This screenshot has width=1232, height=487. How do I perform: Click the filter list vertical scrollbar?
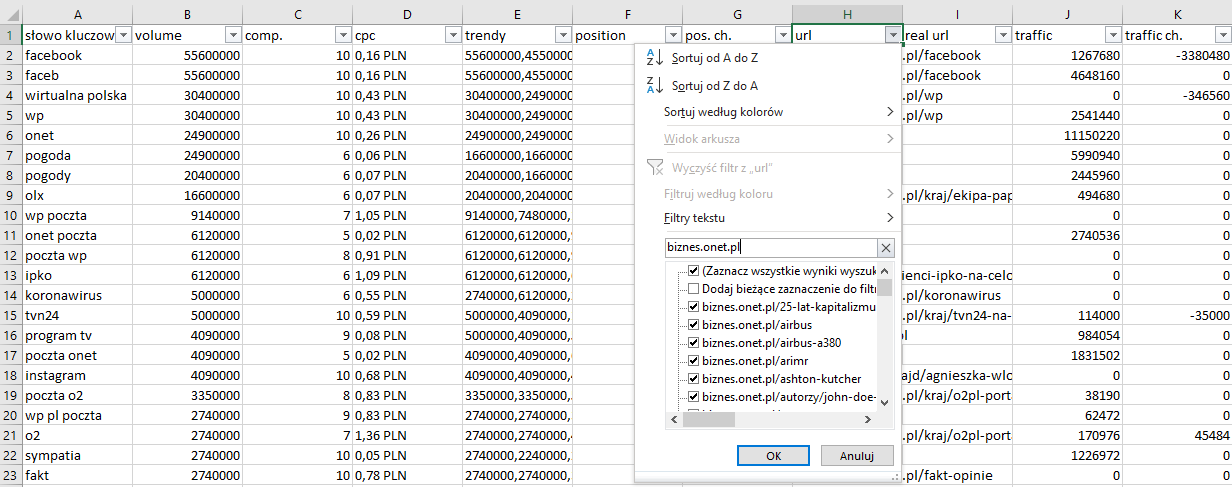click(885, 336)
